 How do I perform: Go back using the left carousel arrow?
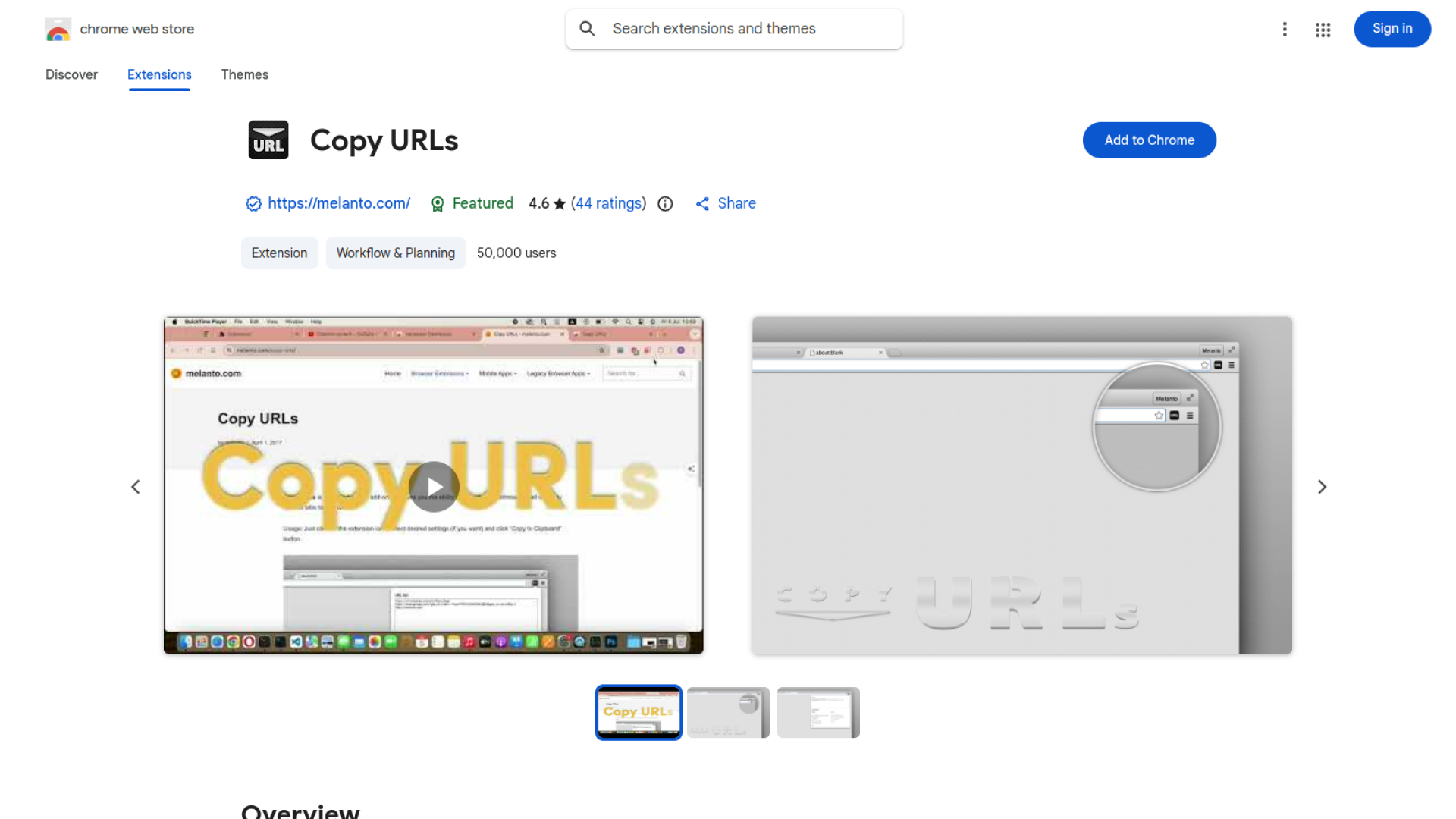pyautogui.click(x=136, y=486)
